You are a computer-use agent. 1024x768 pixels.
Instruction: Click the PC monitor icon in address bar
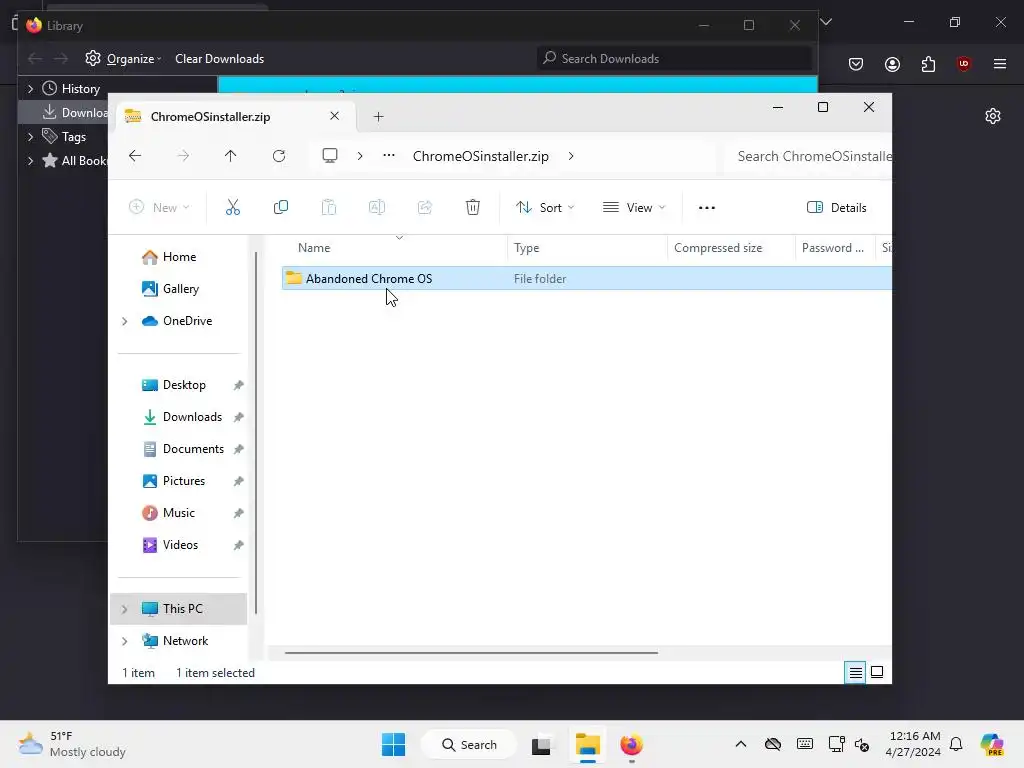pyautogui.click(x=330, y=155)
